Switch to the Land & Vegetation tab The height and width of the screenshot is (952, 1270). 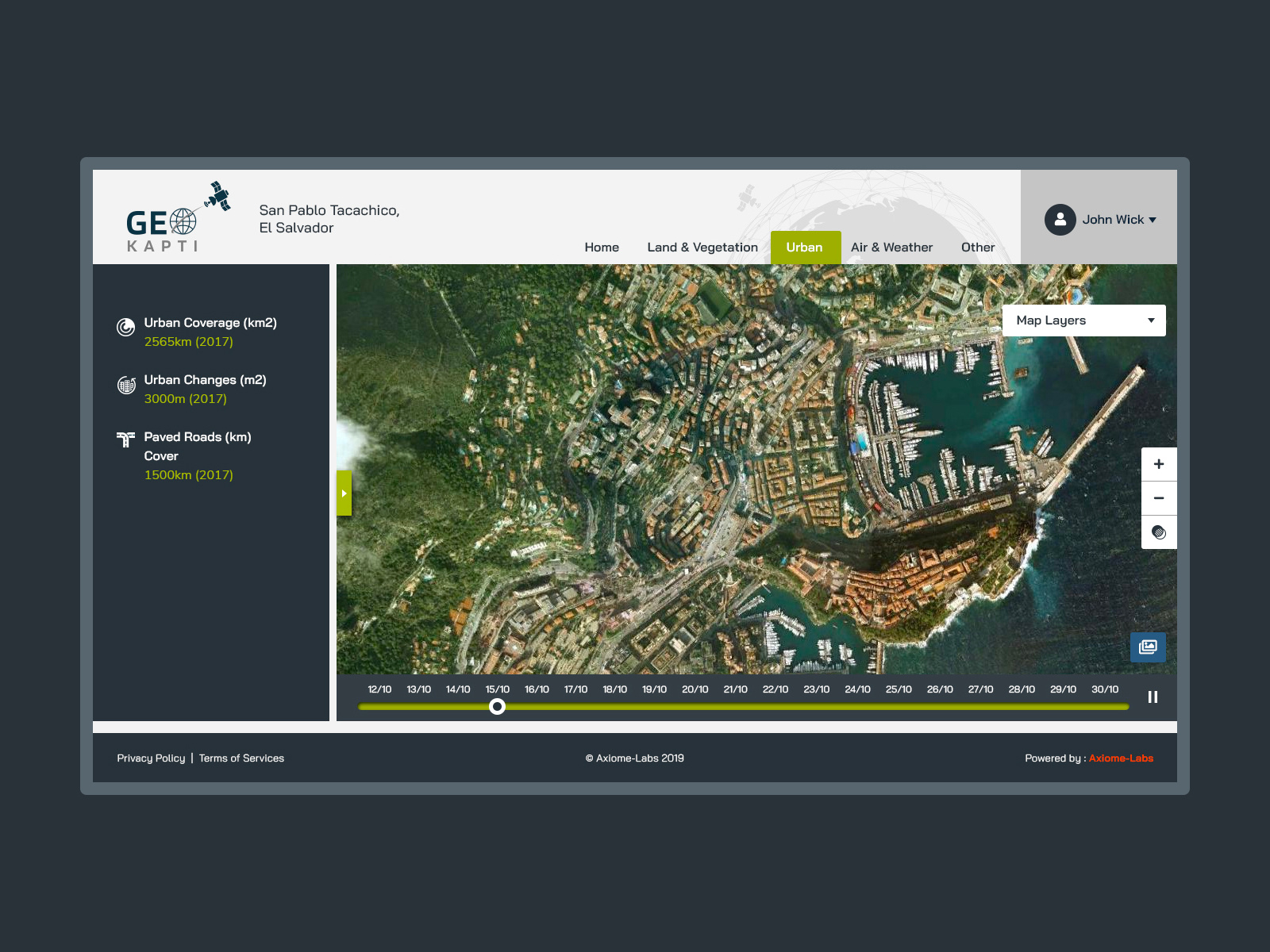702,247
